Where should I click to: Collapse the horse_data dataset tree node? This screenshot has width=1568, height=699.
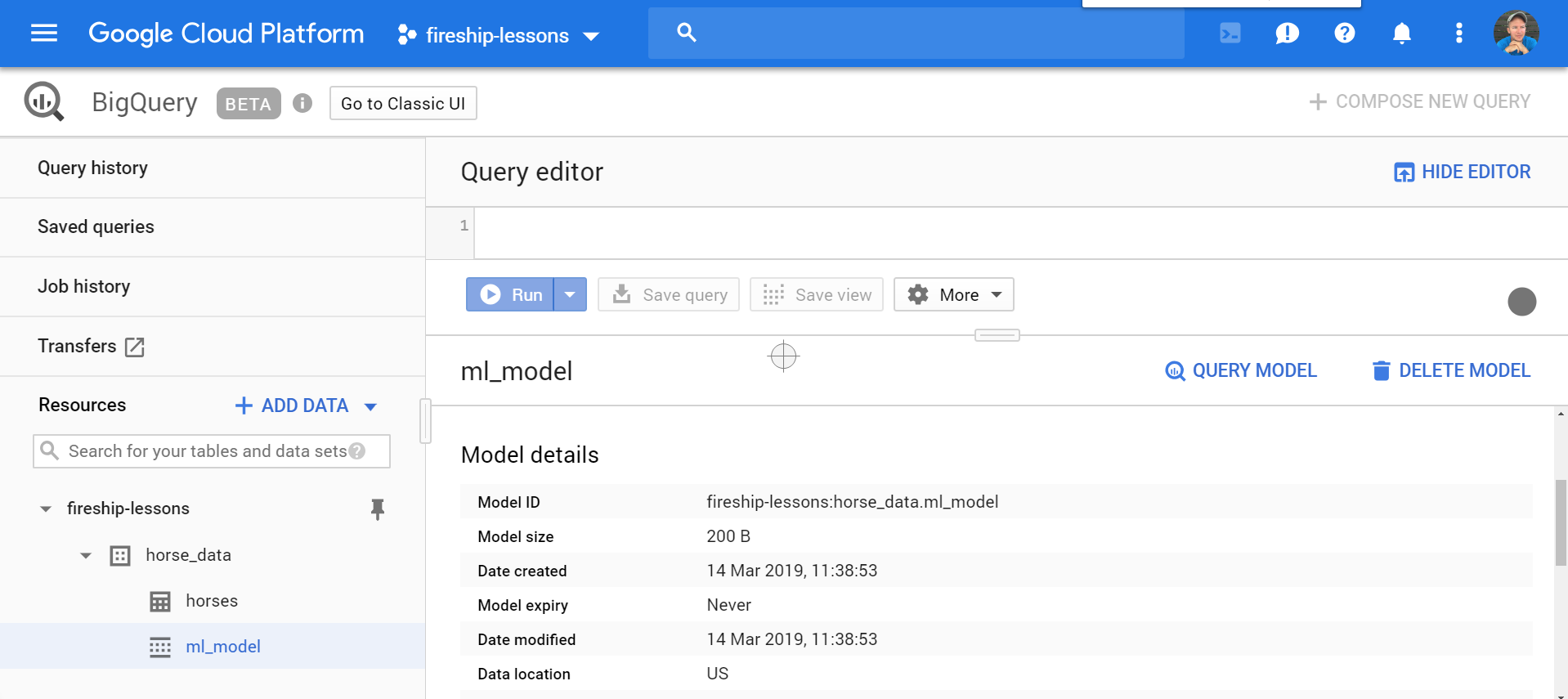click(86, 556)
